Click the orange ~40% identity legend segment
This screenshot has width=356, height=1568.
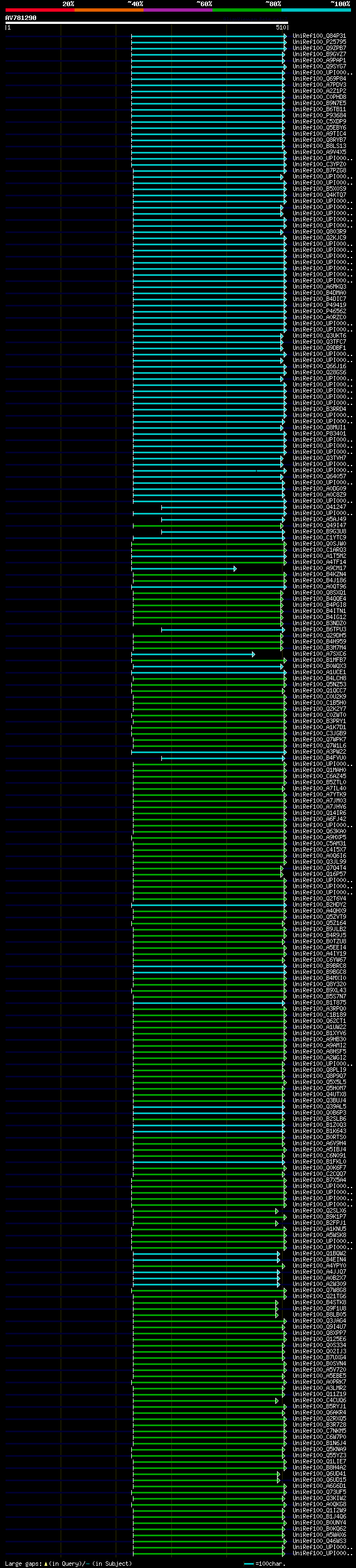point(109,10)
